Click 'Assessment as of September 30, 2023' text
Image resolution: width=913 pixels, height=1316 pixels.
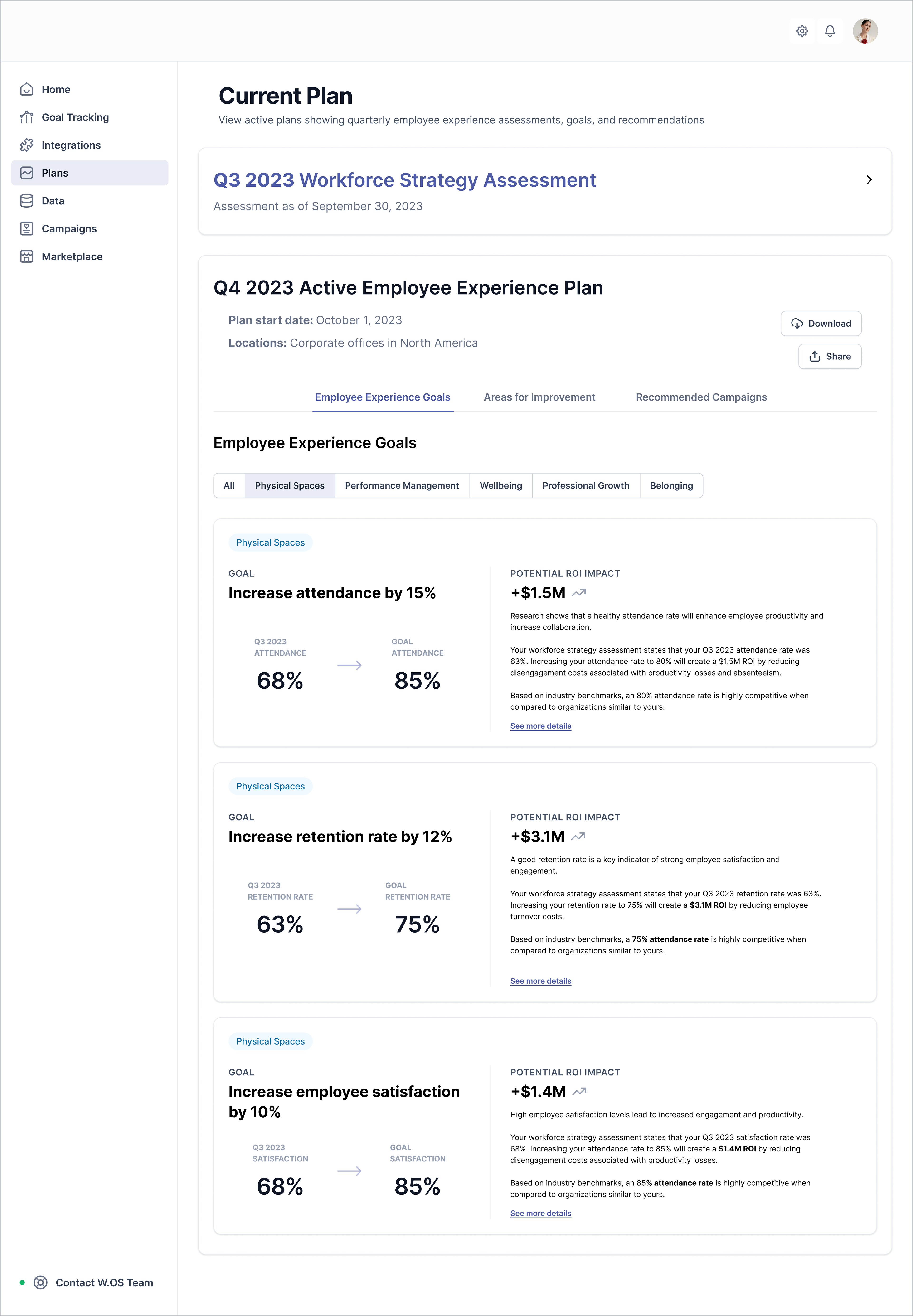coord(318,207)
